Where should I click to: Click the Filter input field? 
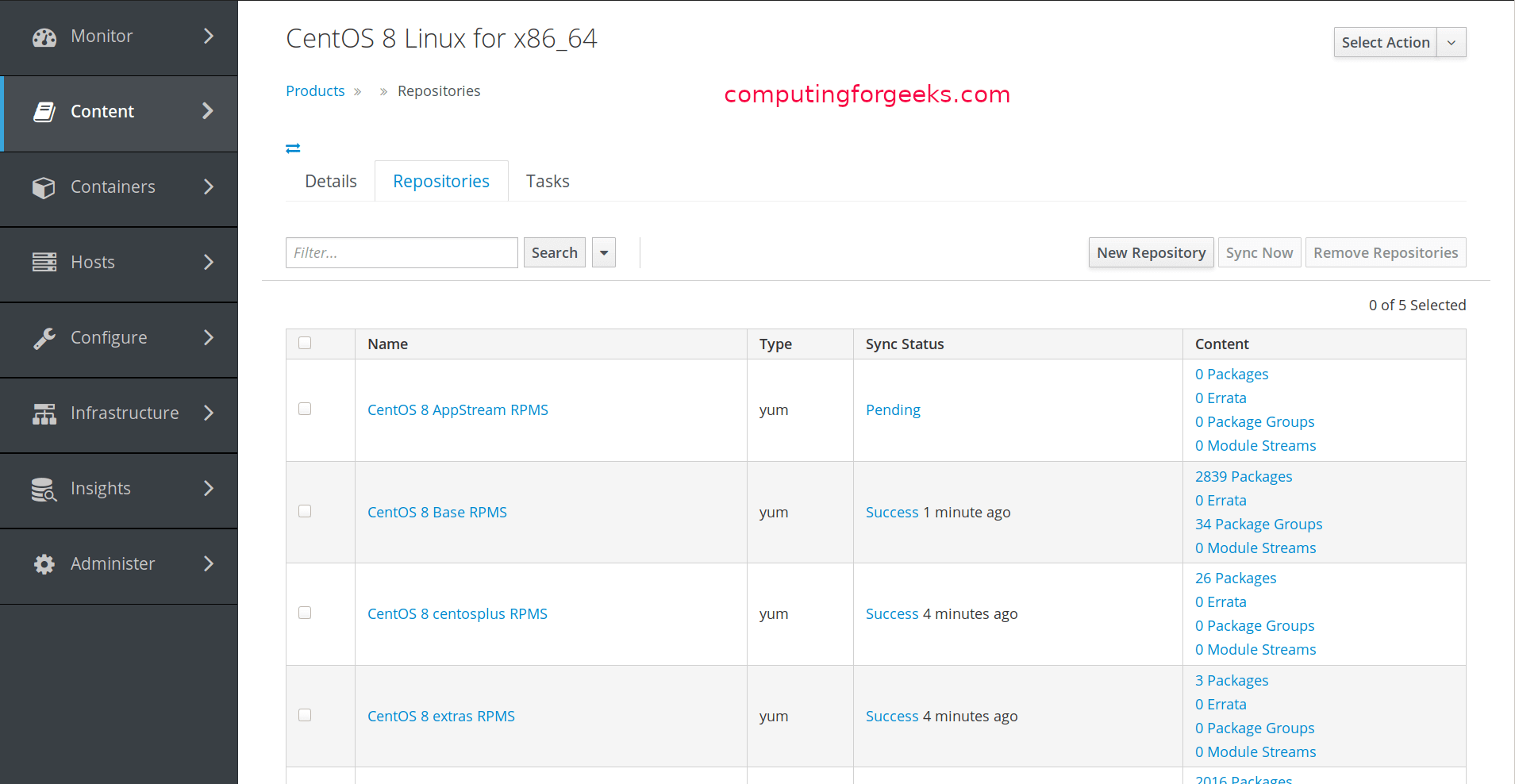tap(402, 253)
